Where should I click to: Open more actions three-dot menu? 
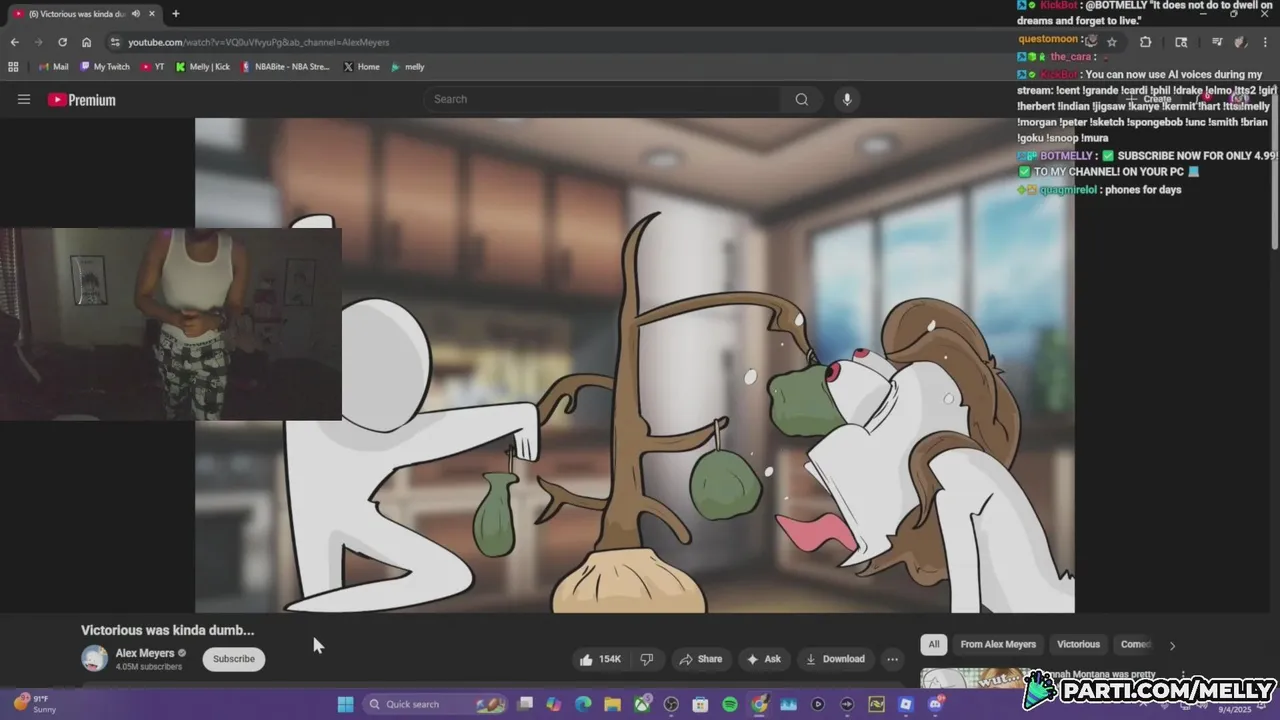(892, 659)
